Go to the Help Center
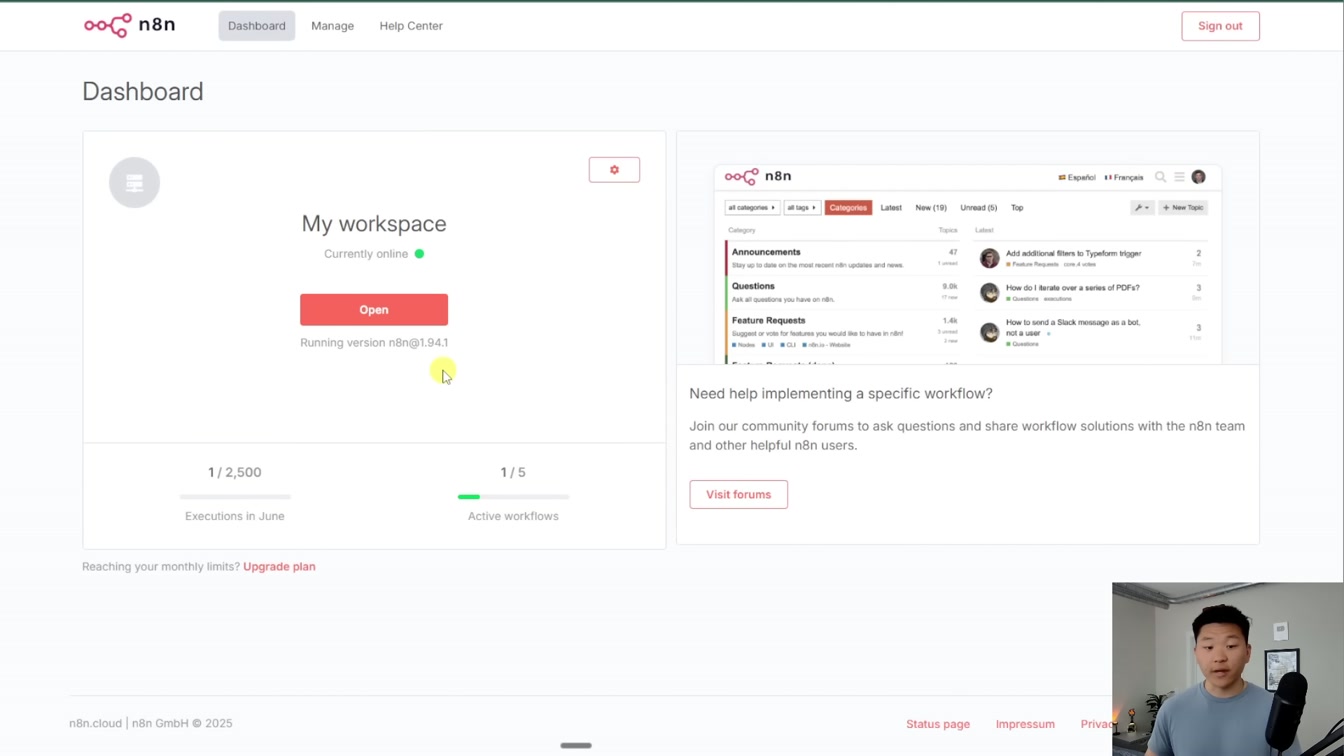1344x756 pixels. pyautogui.click(x=411, y=26)
